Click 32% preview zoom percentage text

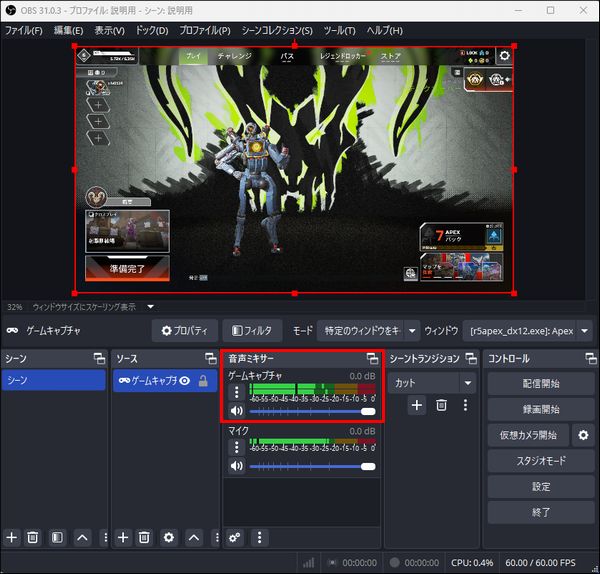click(x=15, y=307)
